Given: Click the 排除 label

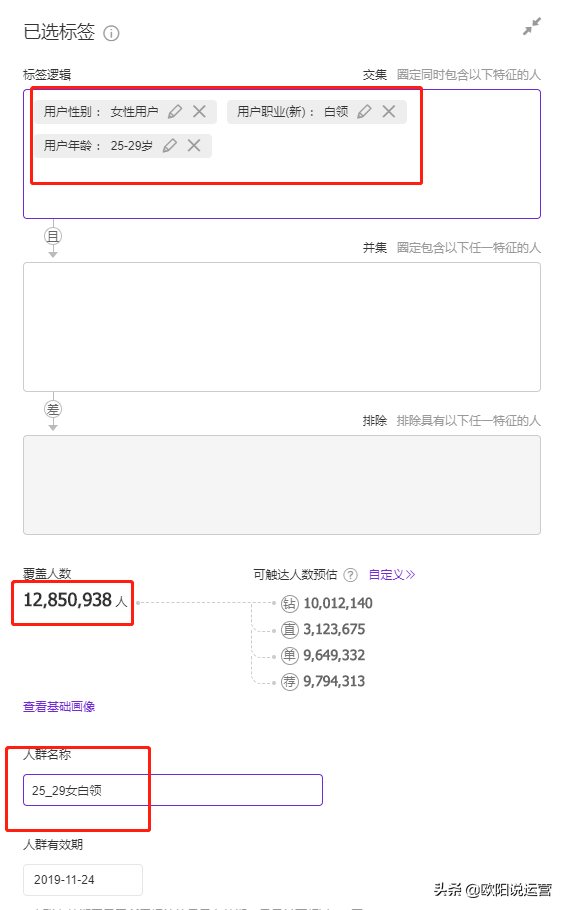Looking at the screenshot, I should point(375,421).
